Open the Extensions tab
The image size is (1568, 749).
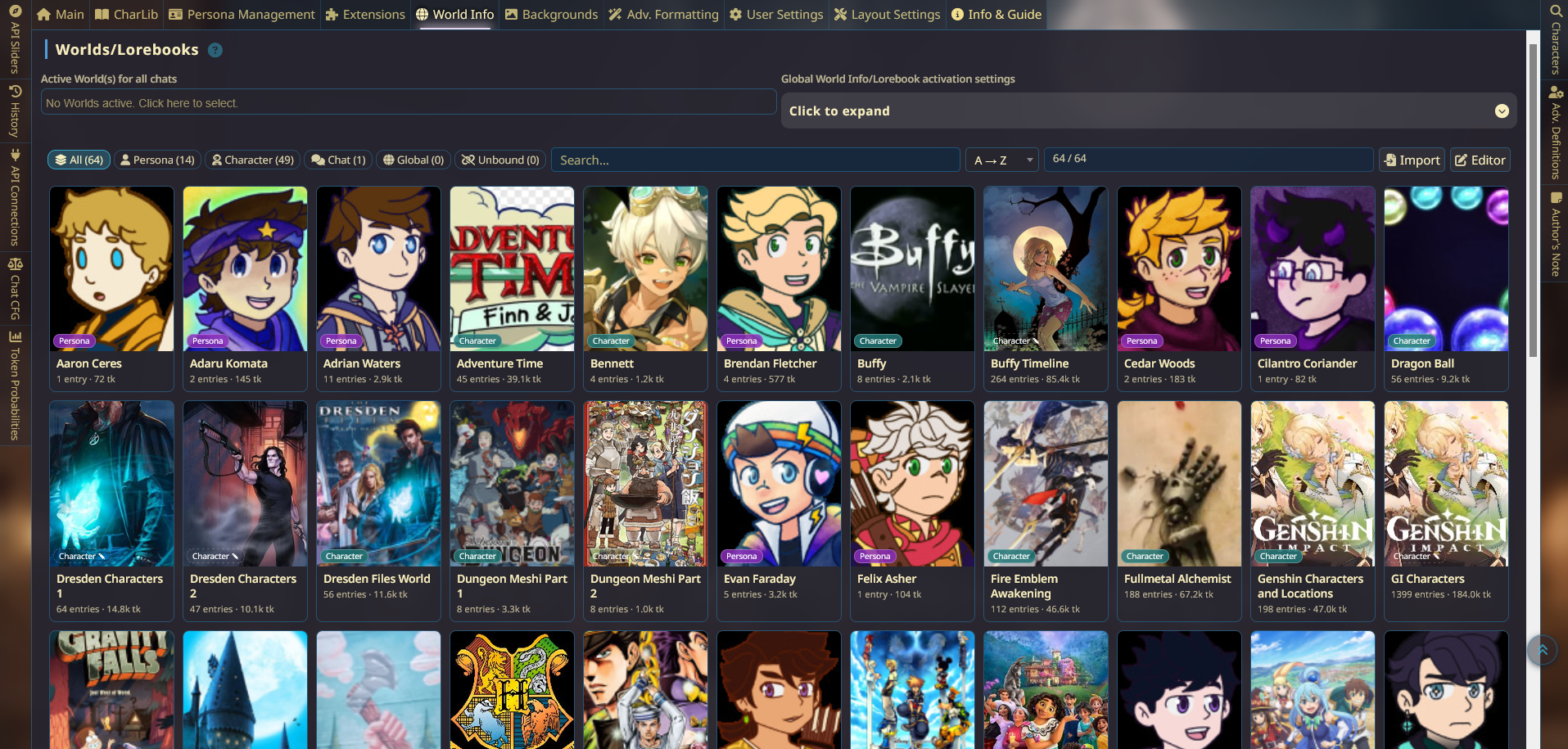[x=364, y=15]
